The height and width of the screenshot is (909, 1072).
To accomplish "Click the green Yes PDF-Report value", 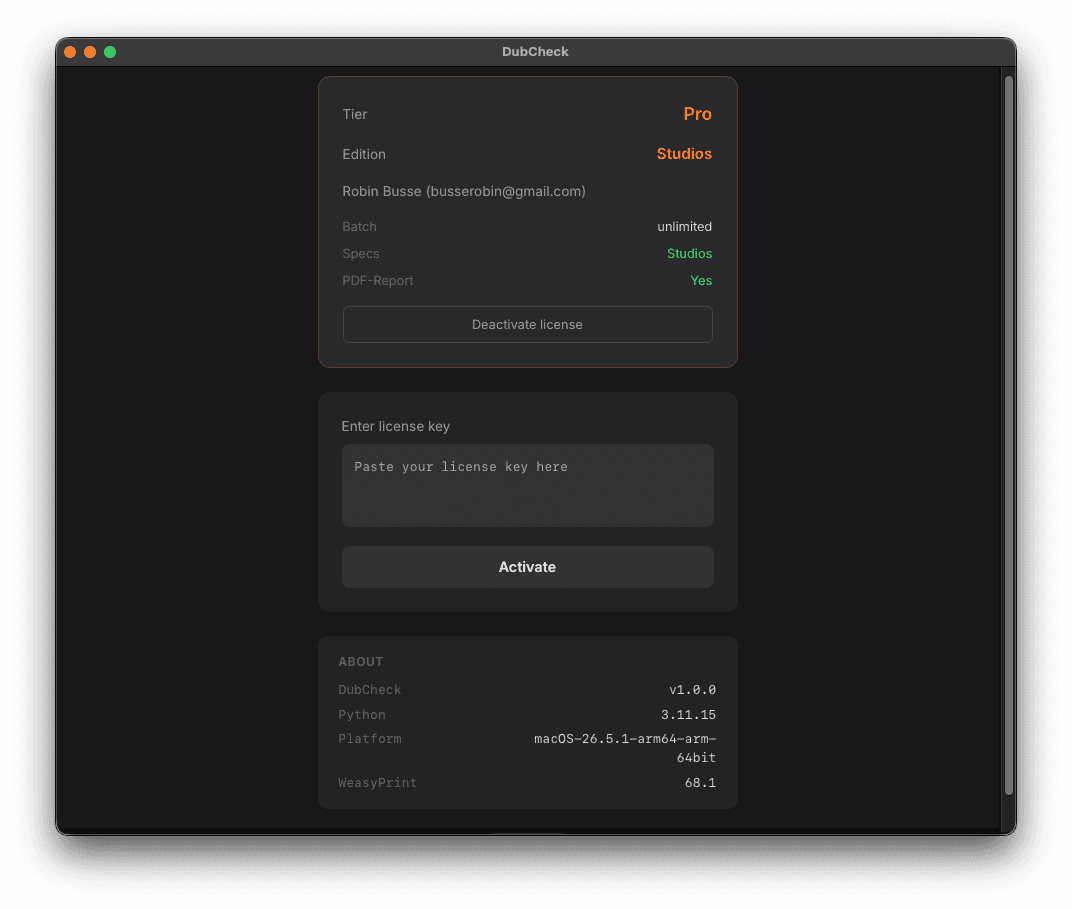I will (701, 281).
